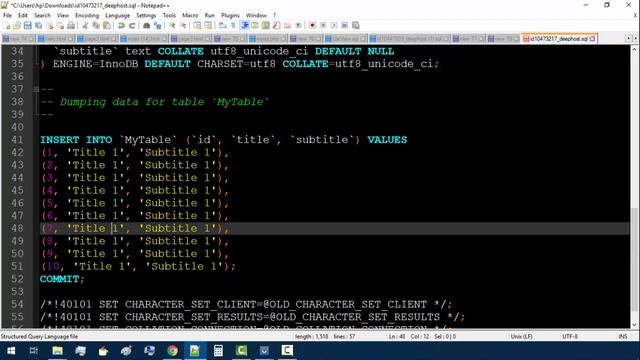The image size is (640, 360).
Task: Close the id10473217_deephost.sql tab
Action: pyautogui.click(x=592, y=38)
